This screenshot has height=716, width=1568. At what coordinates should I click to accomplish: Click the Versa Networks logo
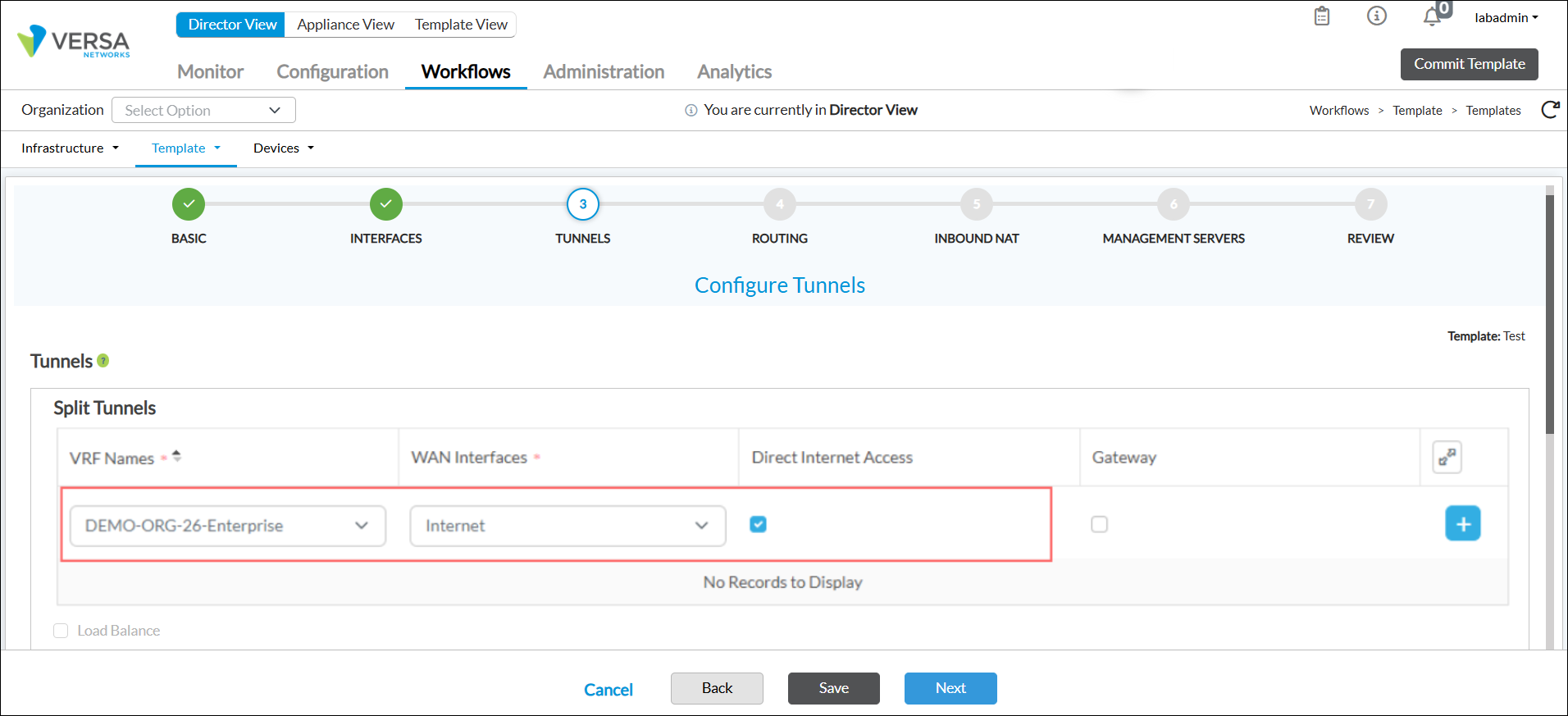coord(74,41)
